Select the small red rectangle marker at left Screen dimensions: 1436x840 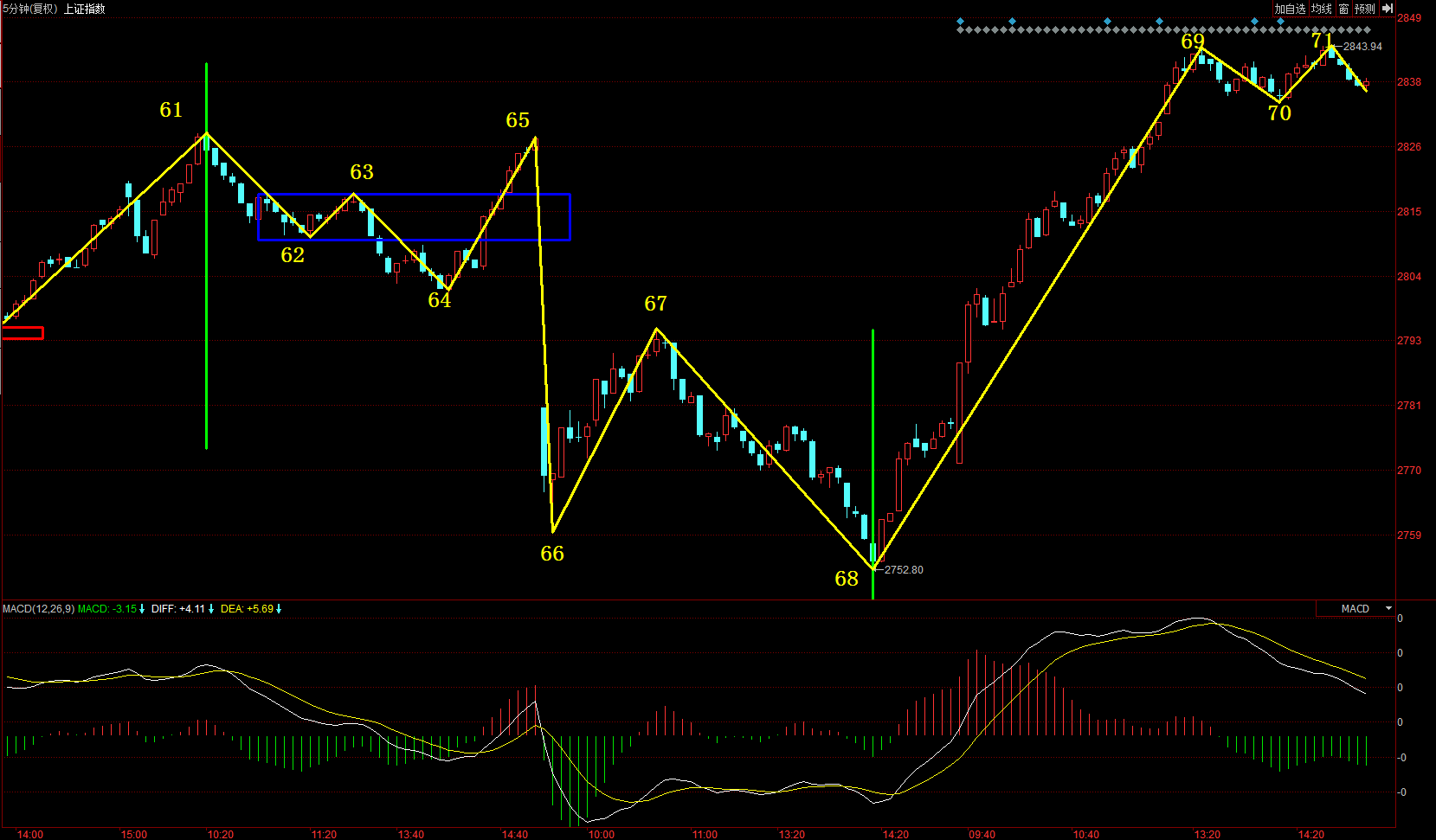point(23,333)
